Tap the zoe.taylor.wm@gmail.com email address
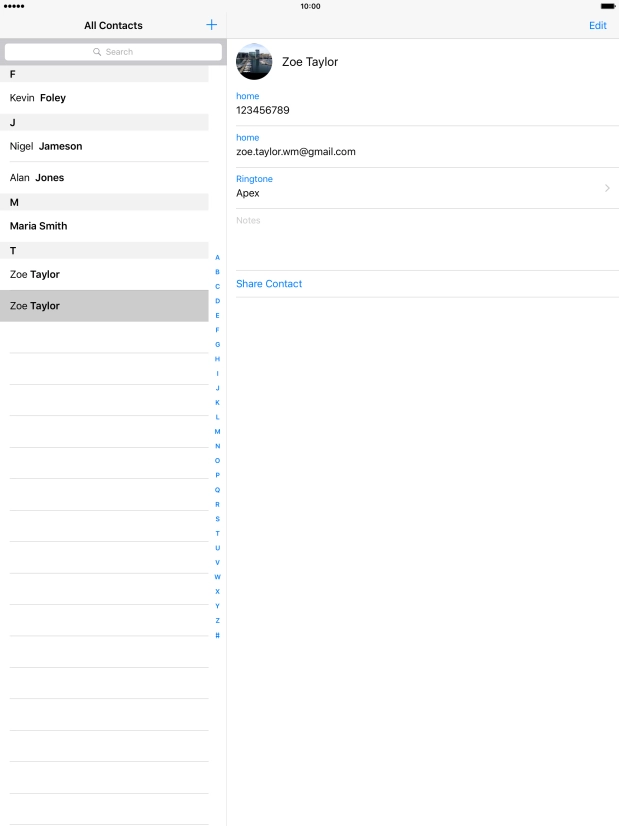 [x=296, y=152]
